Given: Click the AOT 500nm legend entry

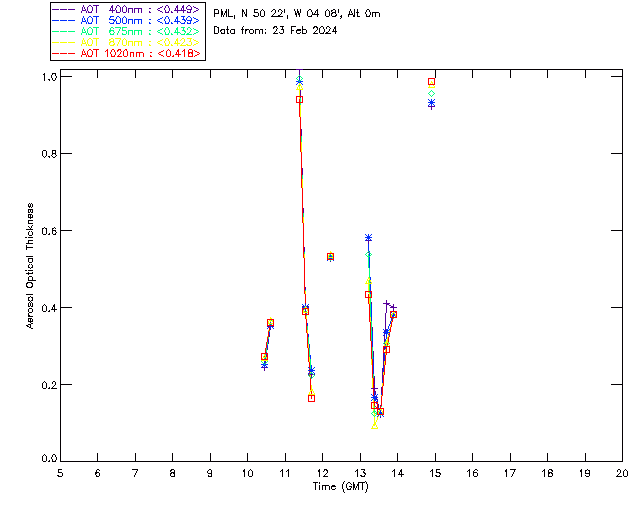Looking at the screenshot, I should click(126, 20).
